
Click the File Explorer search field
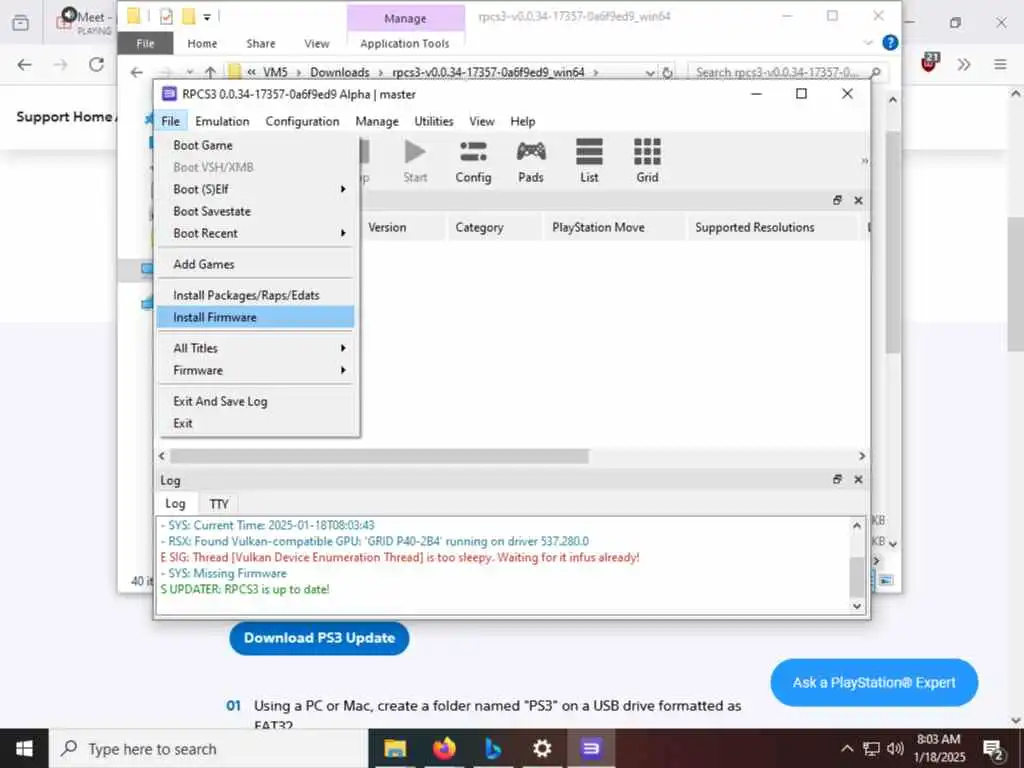pyautogui.click(x=786, y=72)
